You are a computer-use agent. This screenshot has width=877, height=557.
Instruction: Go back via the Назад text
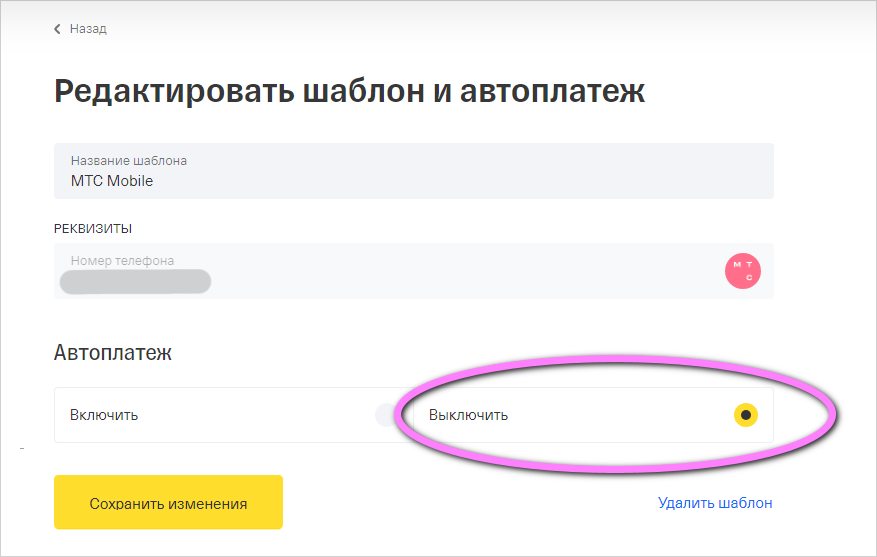coord(88,29)
